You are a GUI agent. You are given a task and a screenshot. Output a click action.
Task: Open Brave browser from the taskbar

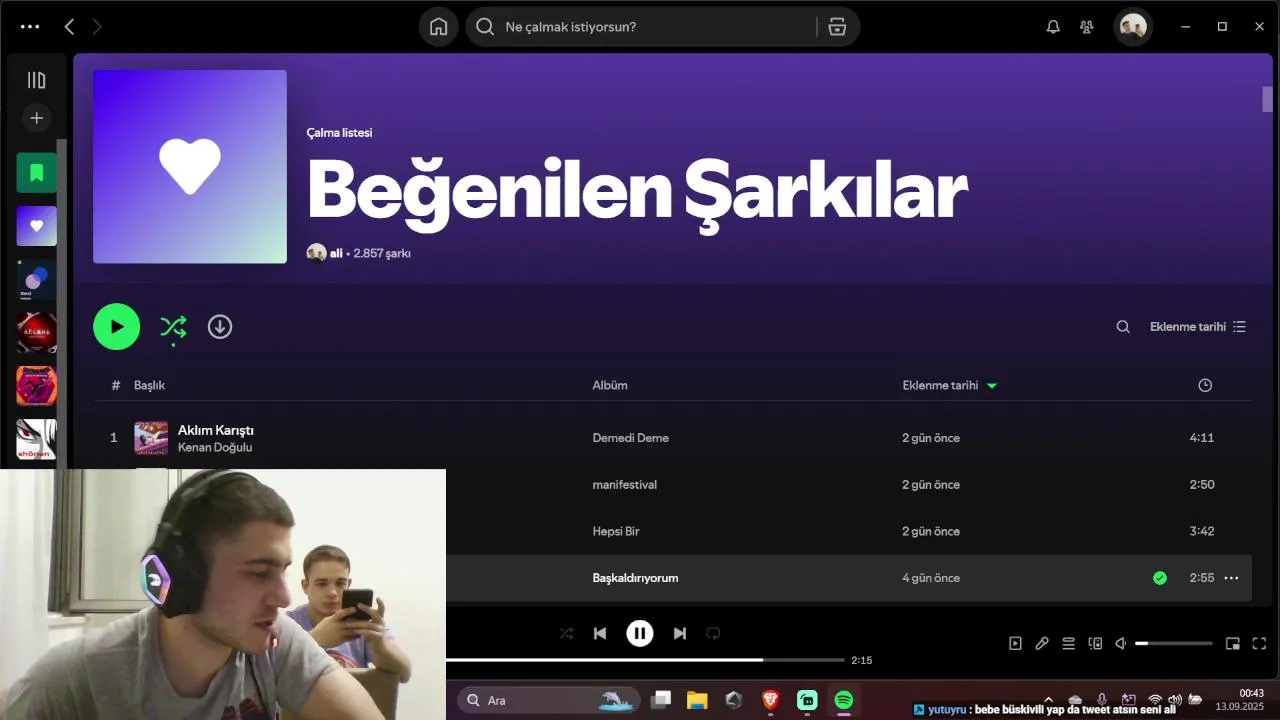tap(770, 700)
